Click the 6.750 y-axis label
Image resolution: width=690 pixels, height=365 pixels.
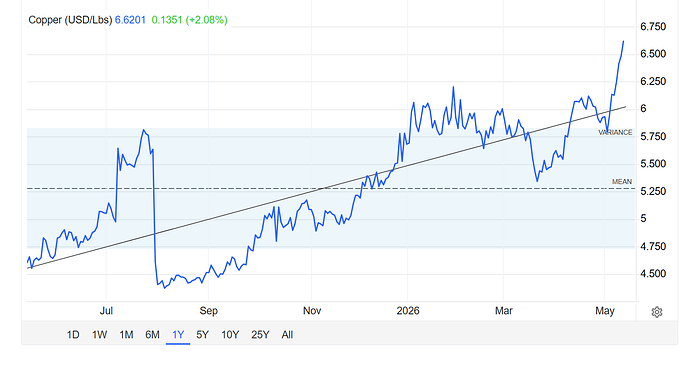653,26
